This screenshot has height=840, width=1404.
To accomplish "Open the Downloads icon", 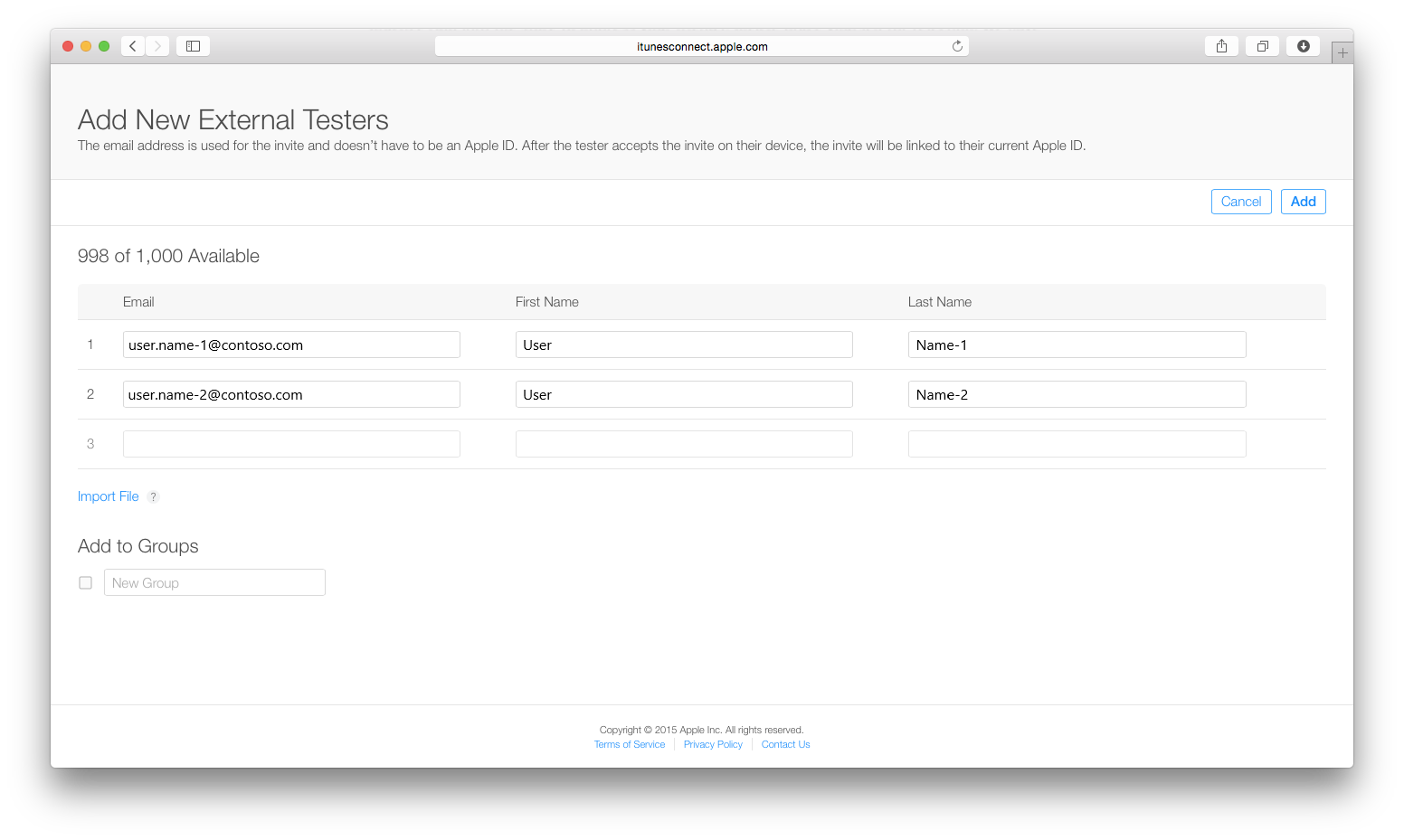I will (x=1303, y=45).
